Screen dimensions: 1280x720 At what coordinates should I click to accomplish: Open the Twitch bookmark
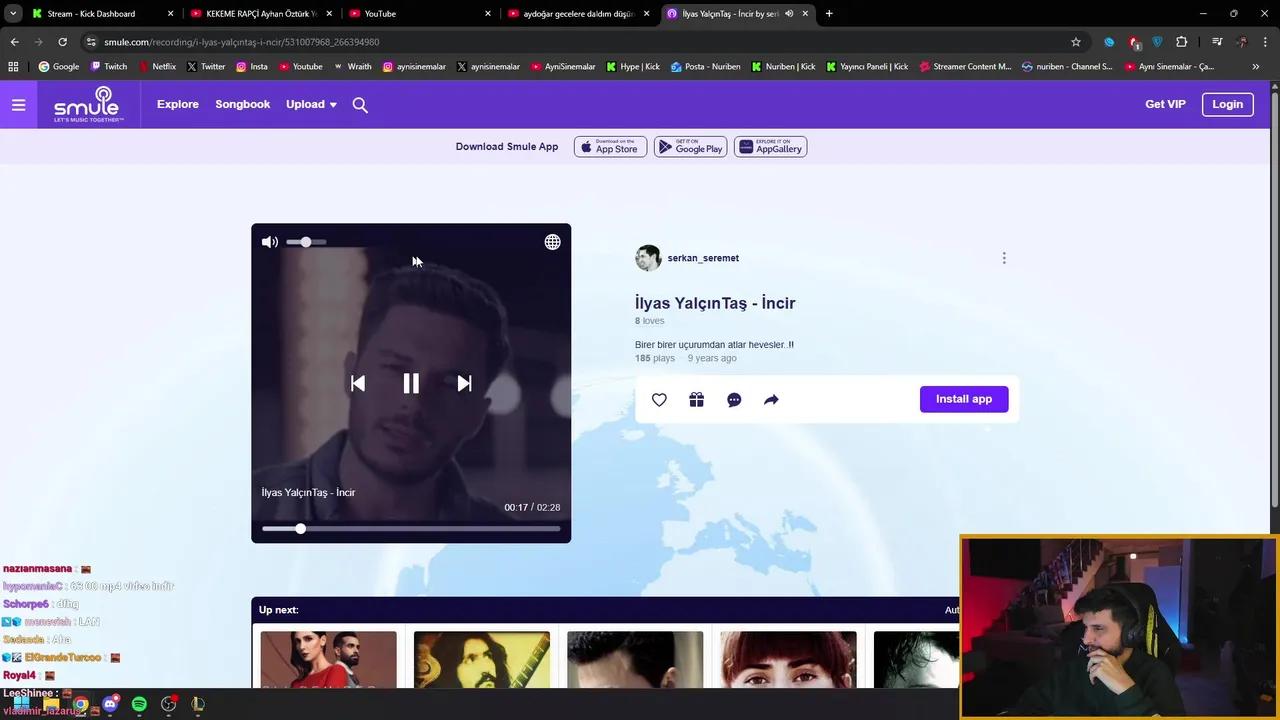tap(108, 67)
